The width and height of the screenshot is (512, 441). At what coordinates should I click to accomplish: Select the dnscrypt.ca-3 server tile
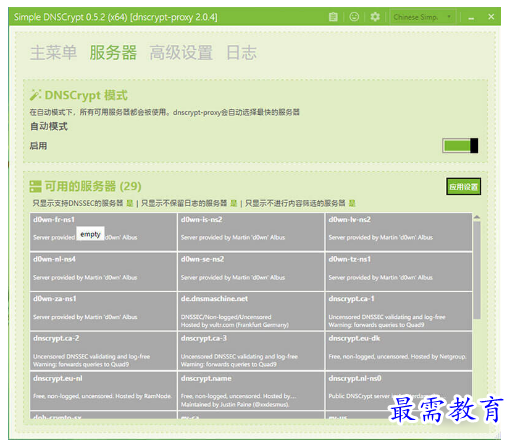click(x=251, y=351)
